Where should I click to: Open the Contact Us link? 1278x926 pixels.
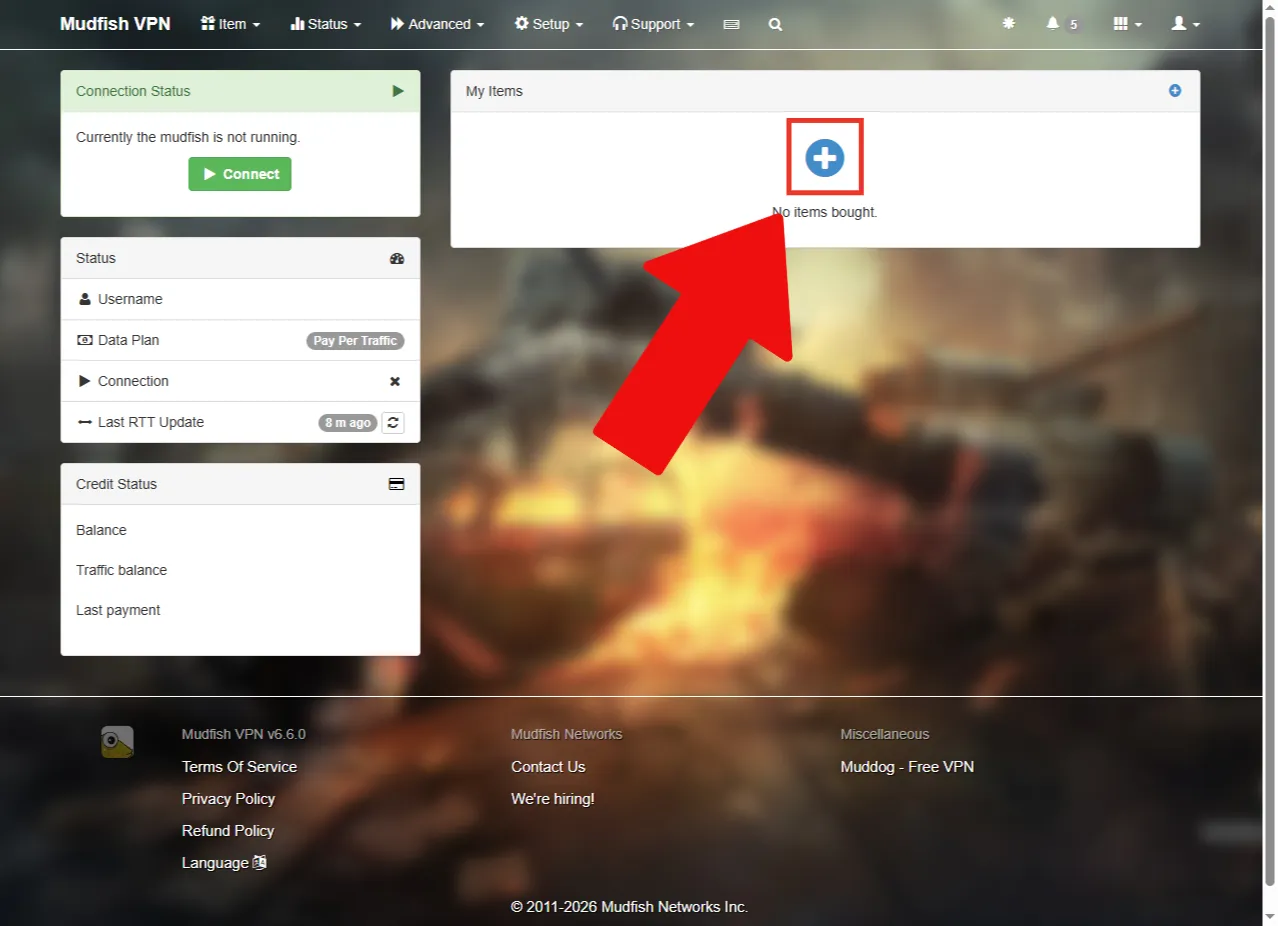pos(548,767)
